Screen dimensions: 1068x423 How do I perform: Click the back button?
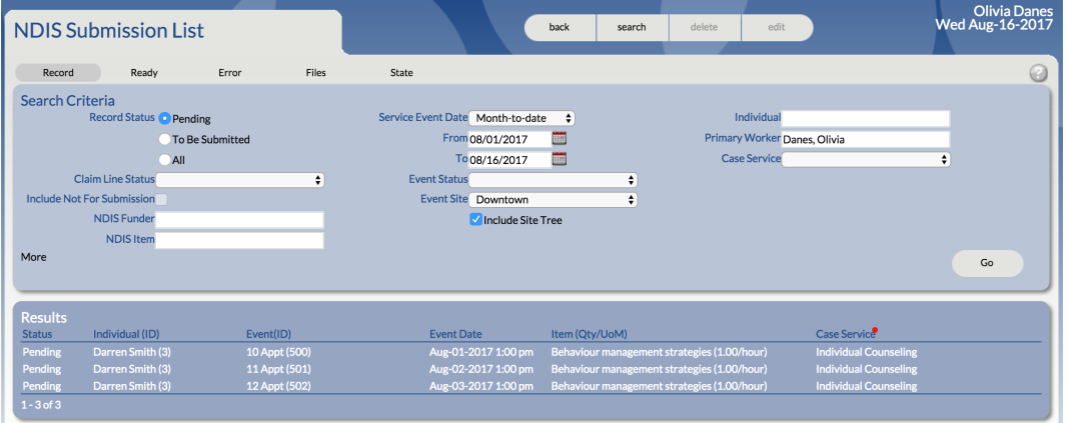point(560,27)
